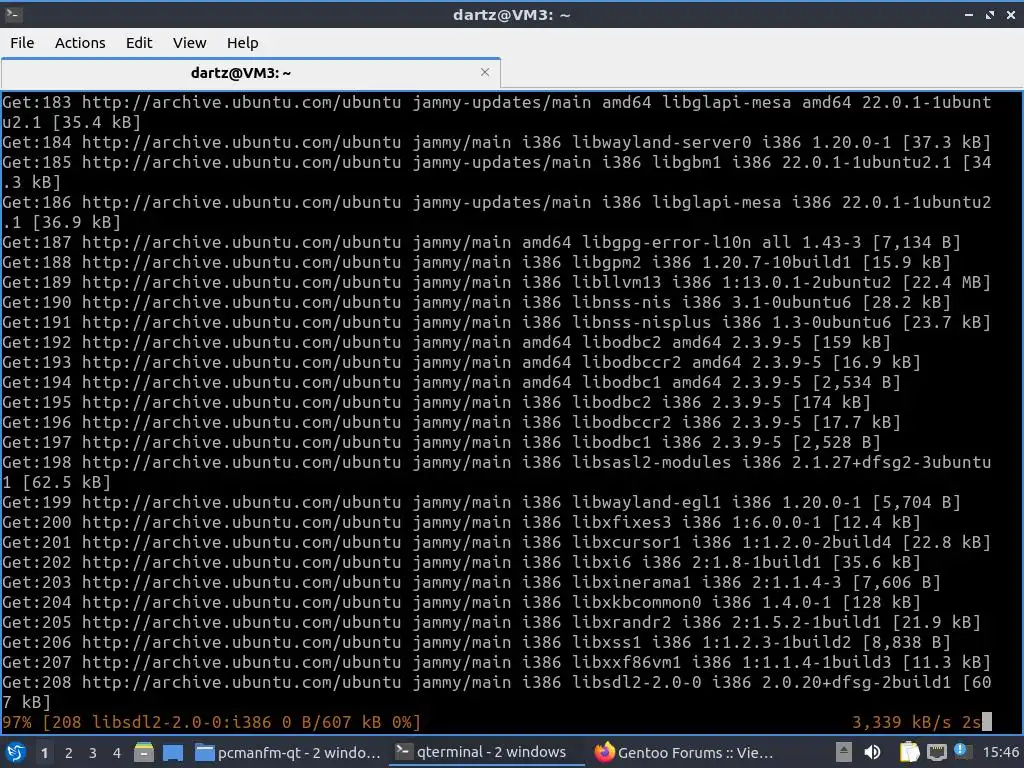Click the Get:196 libodbccr2 i386 line
This screenshot has height=768, width=1024.
point(451,422)
